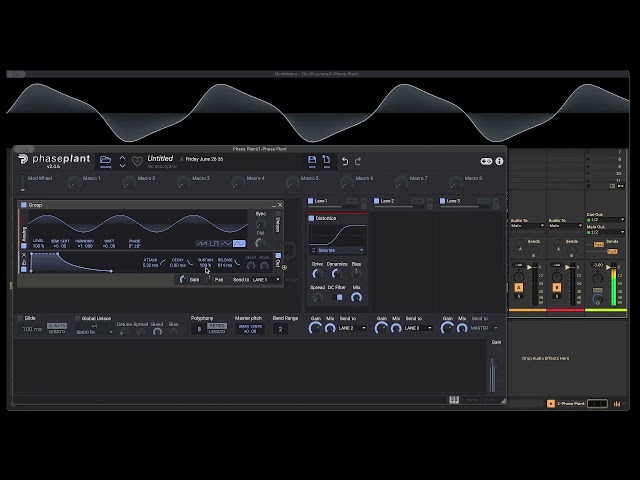Enable the Global Unison checkbox
Image resolution: width=640 pixels, height=480 pixels.
point(77,318)
